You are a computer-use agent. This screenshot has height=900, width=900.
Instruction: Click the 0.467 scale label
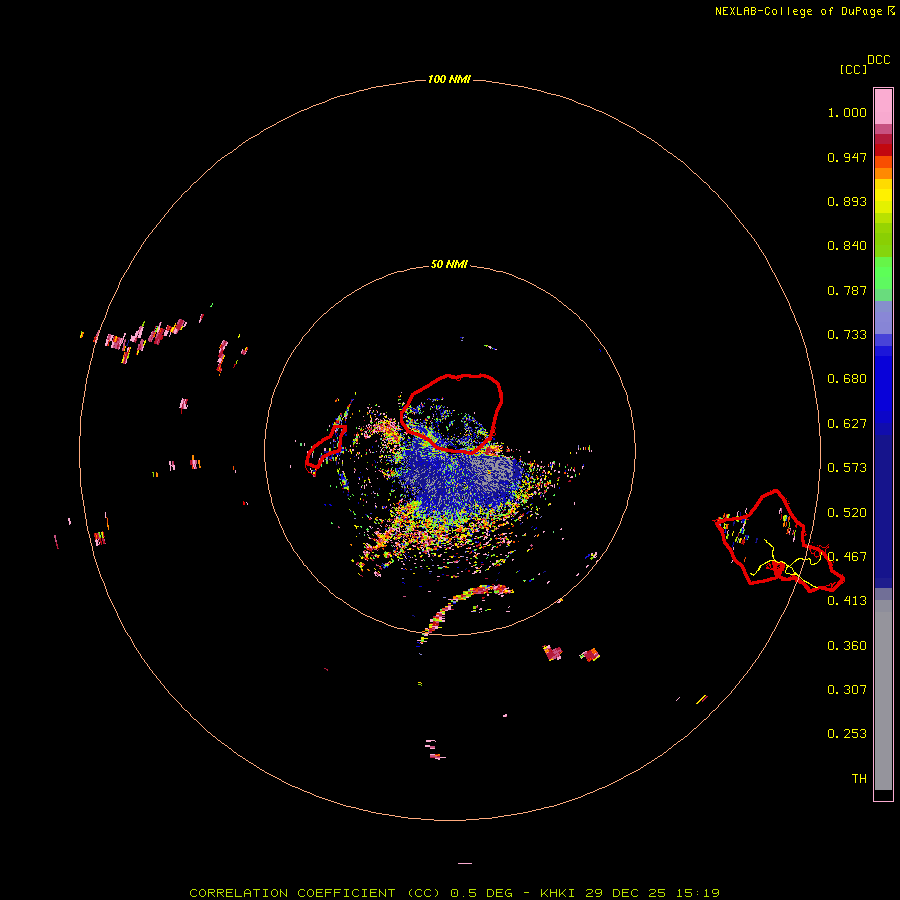[x=847, y=557]
